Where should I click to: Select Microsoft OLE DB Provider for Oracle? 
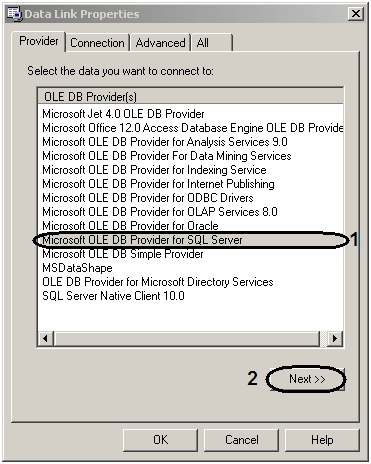(130, 226)
